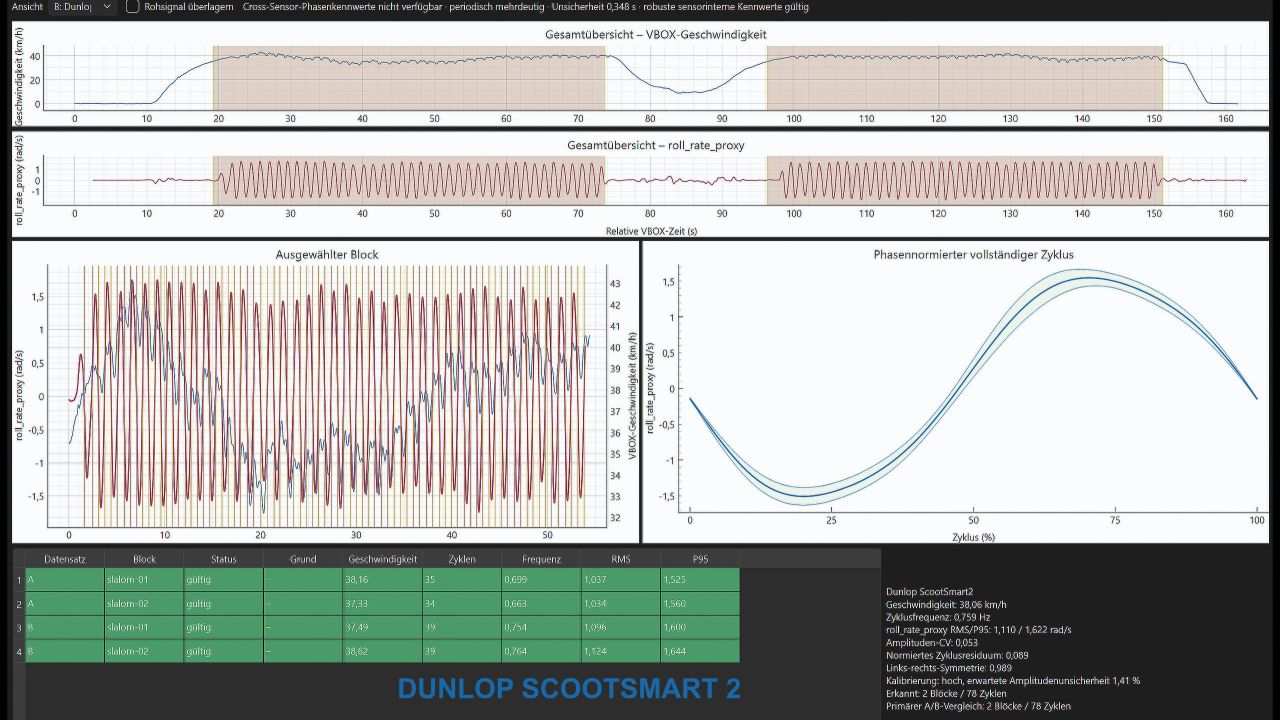Image resolution: width=1280 pixels, height=720 pixels.
Task: Click the Ausgewählter Block chart title
Action: click(327, 254)
